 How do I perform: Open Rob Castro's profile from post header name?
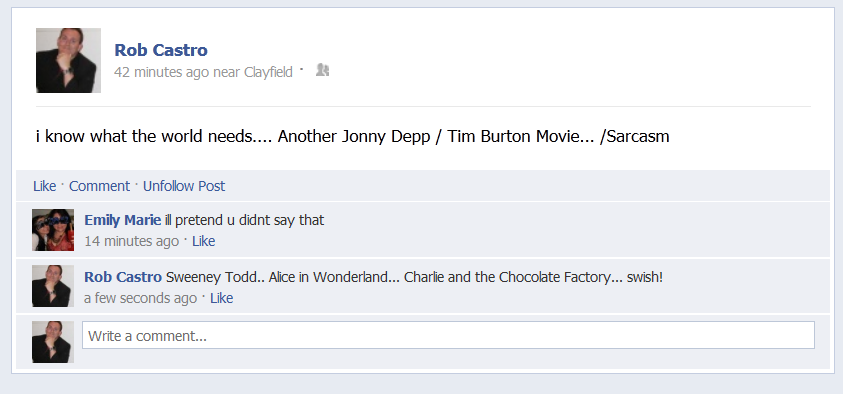(161, 50)
